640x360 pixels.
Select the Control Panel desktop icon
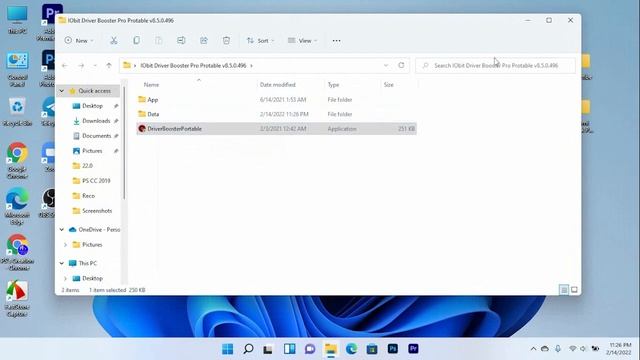[x=17, y=69]
